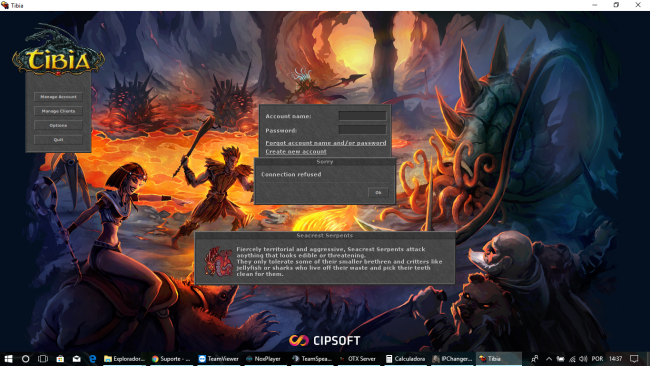Viewport: 650px width, 366px height.
Task: Click the Seacrest Serpents title text
Action: tap(325, 235)
